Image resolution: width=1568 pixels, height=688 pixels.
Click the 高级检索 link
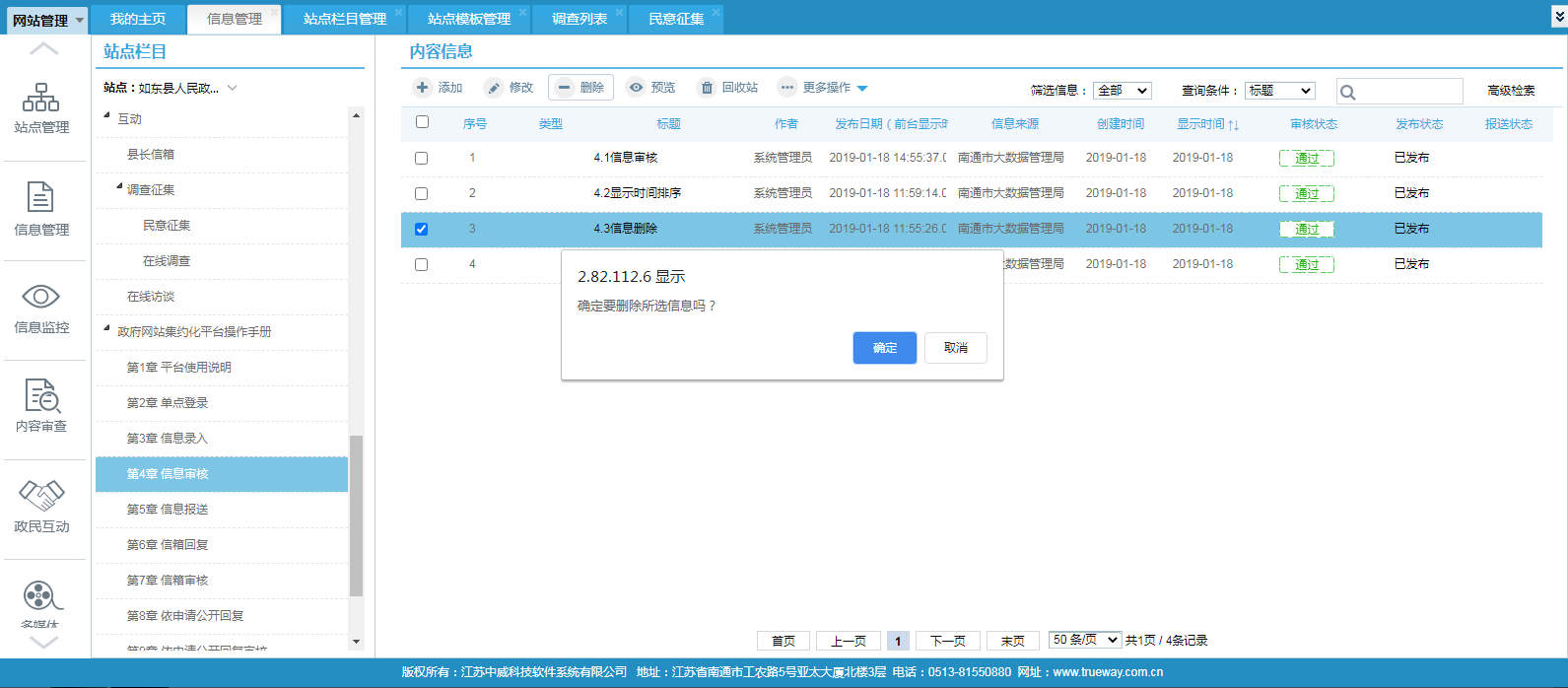(1511, 91)
